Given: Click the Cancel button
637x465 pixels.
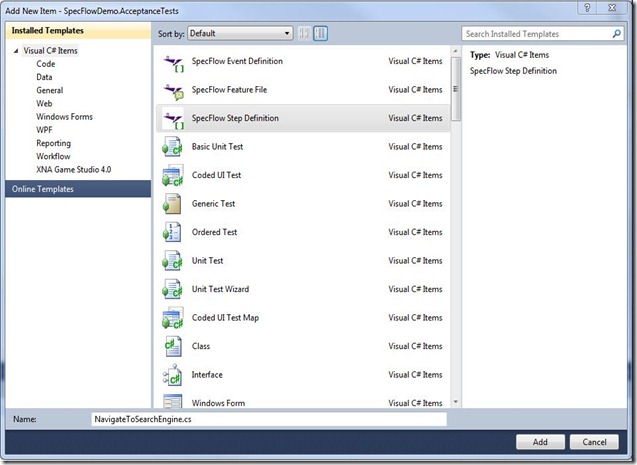Looking at the screenshot, I should pyautogui.click(x=594, y=442).
